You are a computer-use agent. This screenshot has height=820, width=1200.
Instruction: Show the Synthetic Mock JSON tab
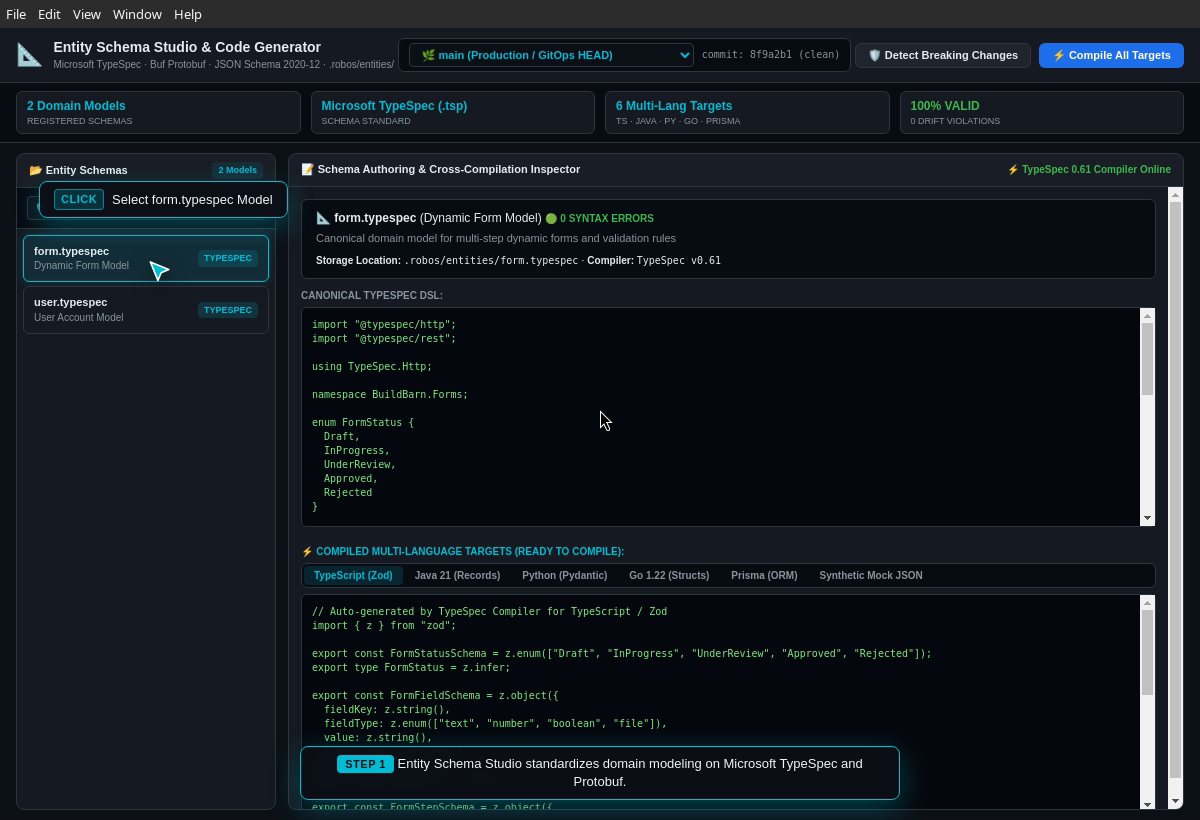point(871,575)
